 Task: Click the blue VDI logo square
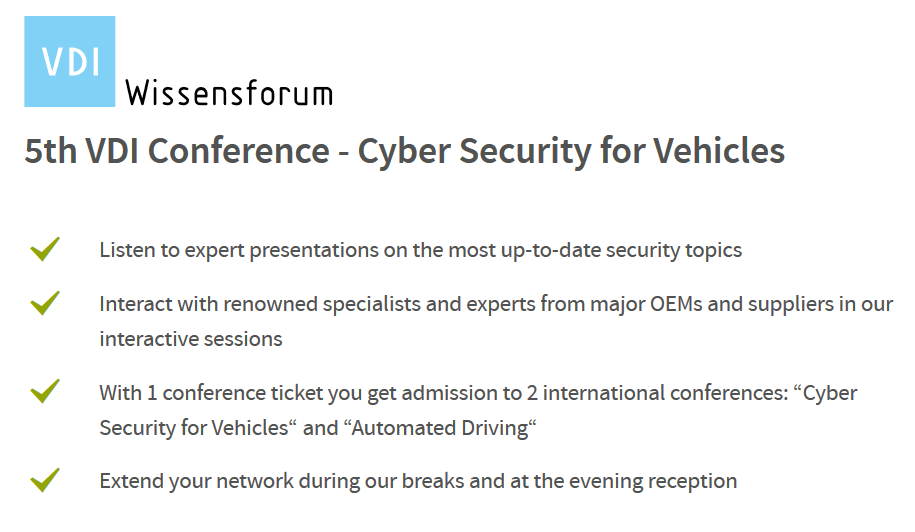click(x=69, y=61)
